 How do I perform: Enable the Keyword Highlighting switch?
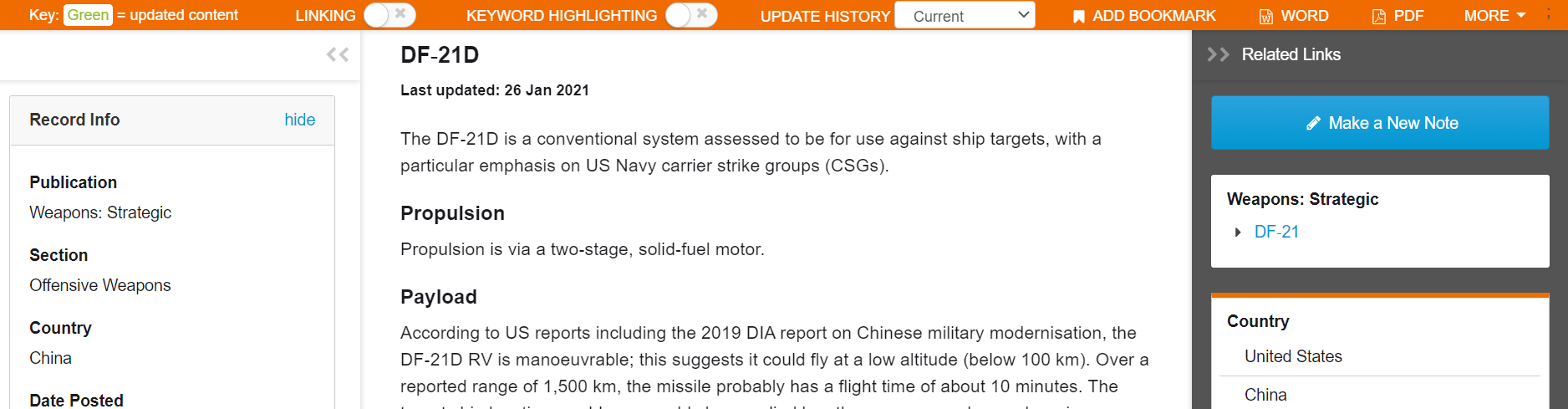691,15
